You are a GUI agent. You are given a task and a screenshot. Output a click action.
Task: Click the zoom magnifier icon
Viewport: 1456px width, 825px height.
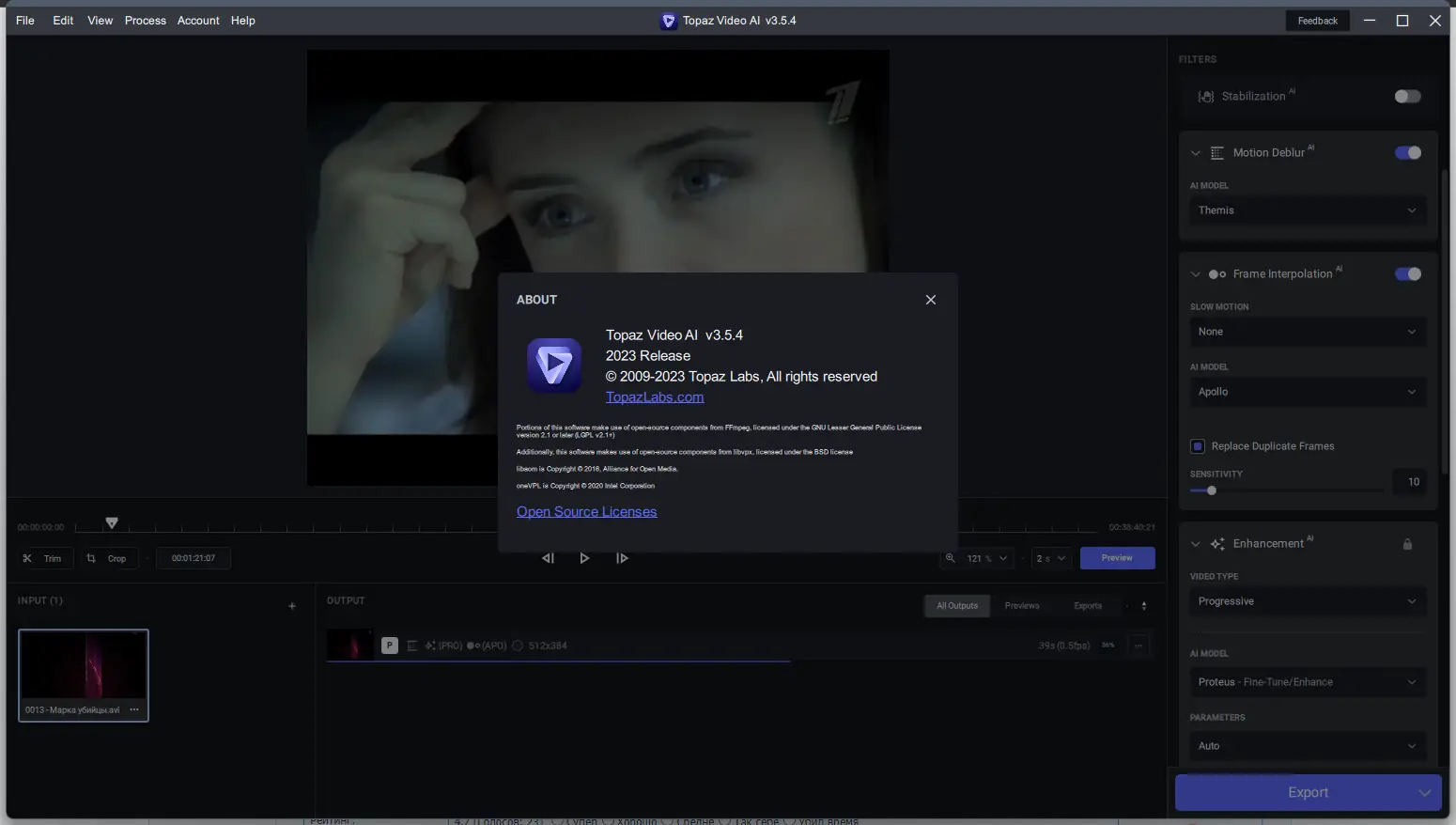coord(950,558)
